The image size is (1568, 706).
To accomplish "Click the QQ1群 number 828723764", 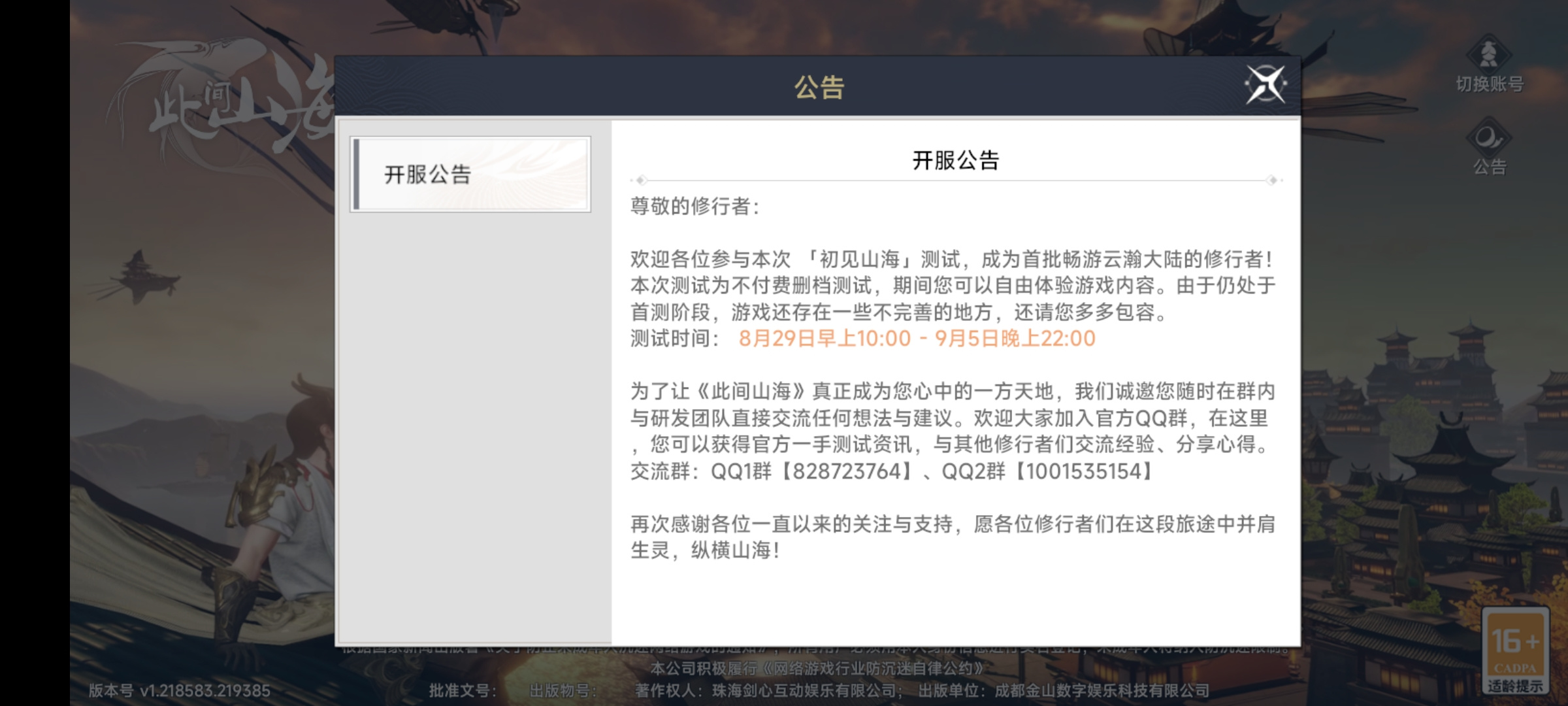I will [x=847, y=471].
